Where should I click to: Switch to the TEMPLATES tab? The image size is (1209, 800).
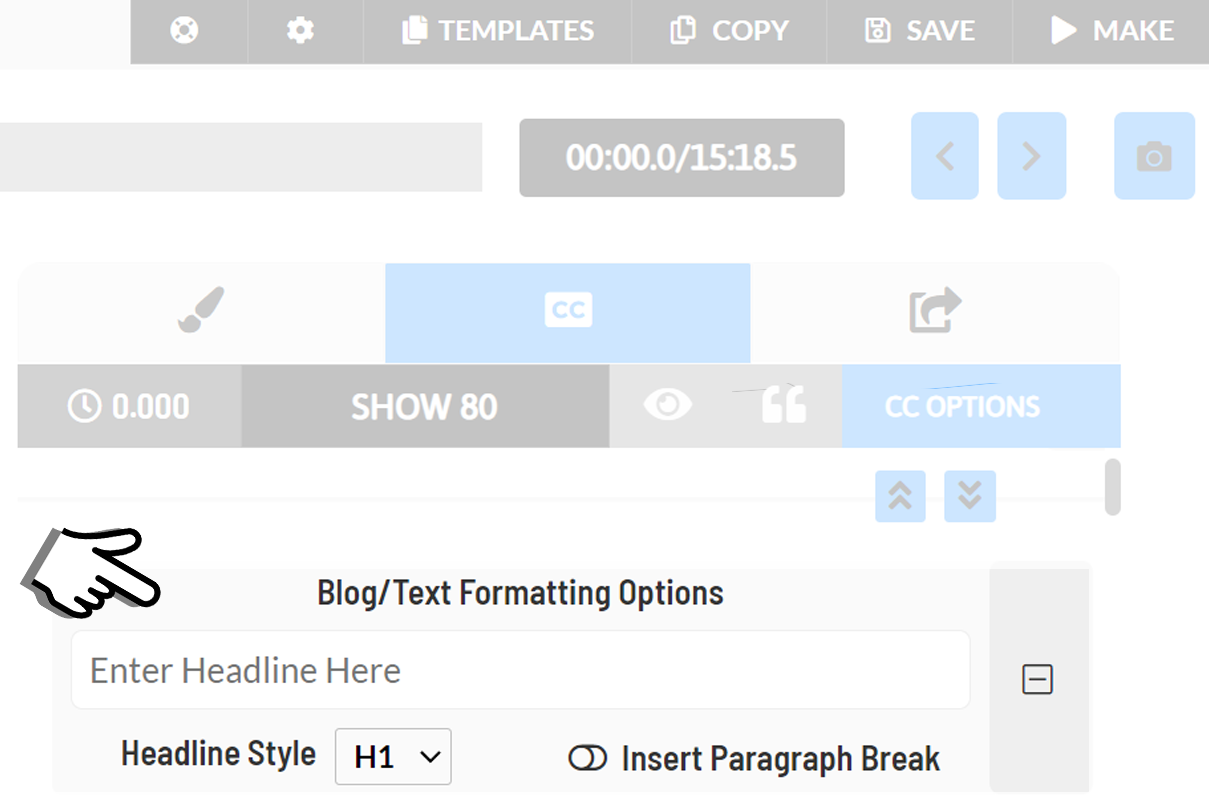496,31
